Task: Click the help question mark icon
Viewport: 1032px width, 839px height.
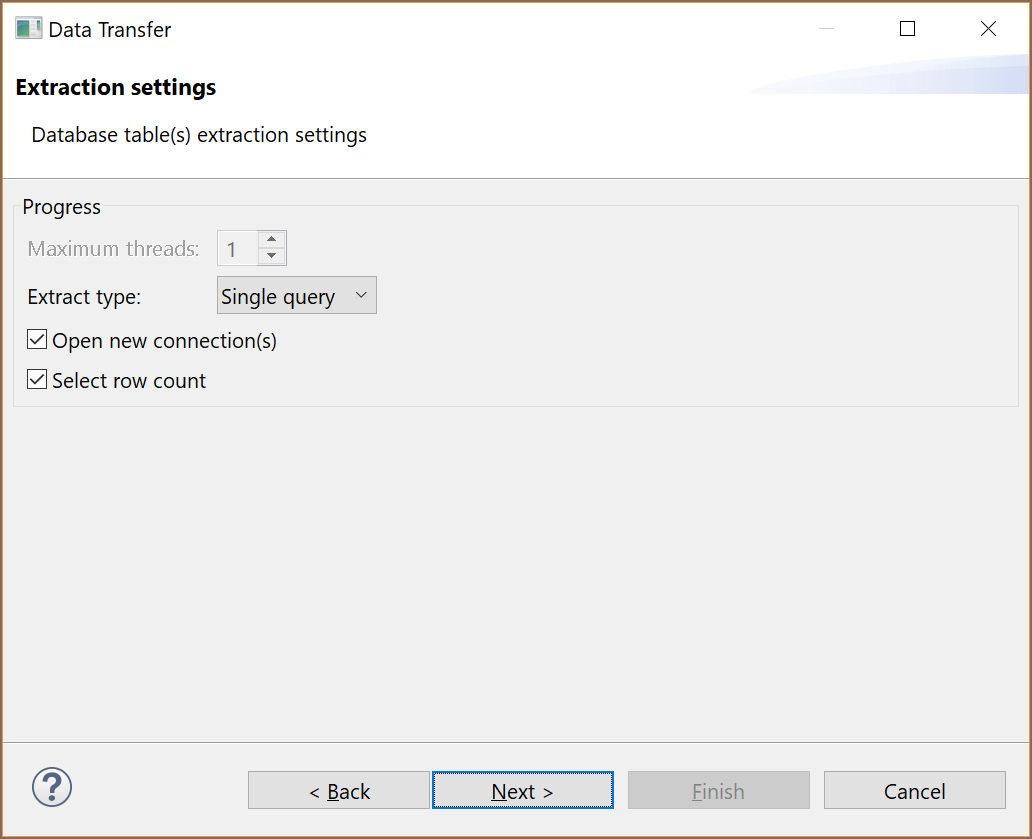Action: 52,787
